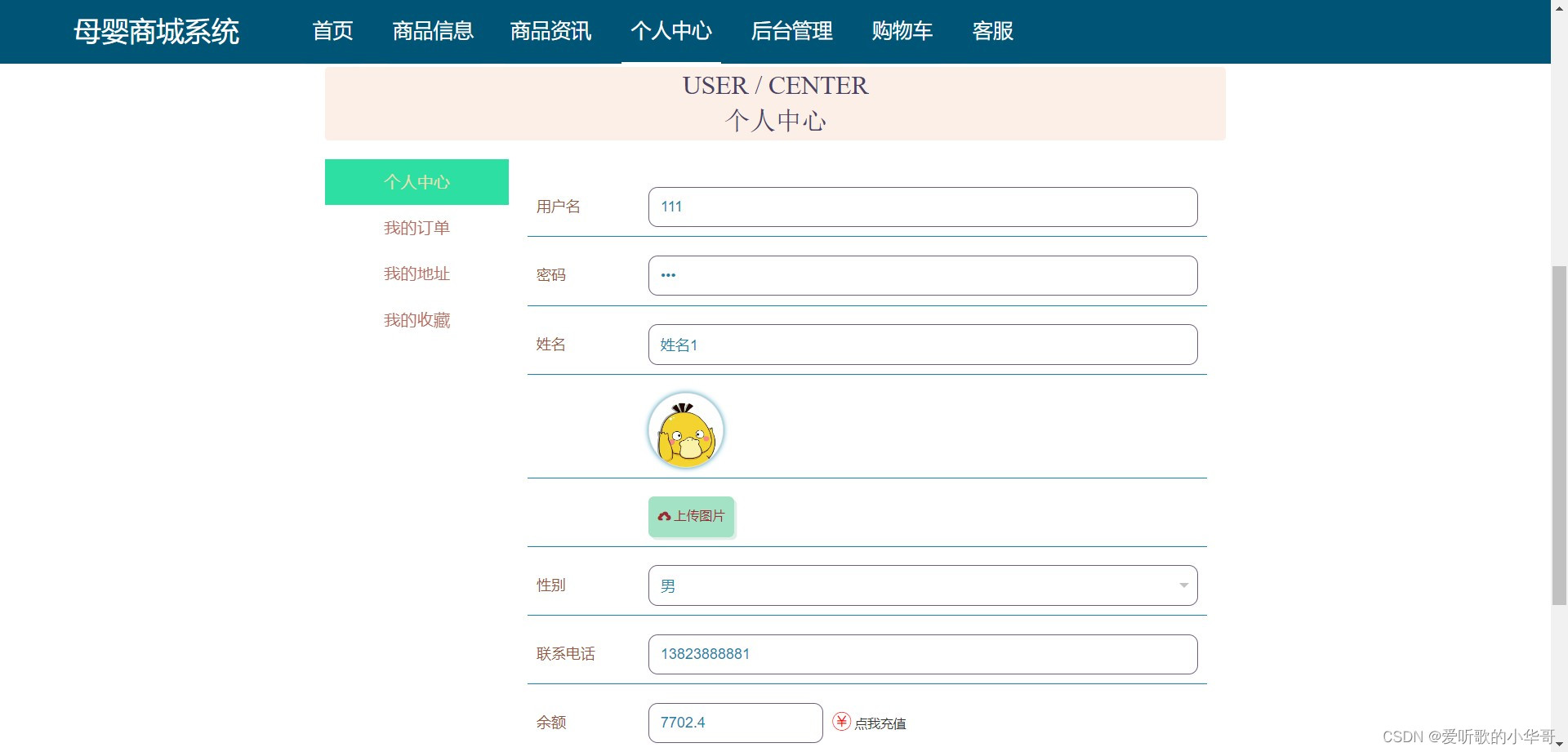
Task: Click the 余额 label text
Action: 550,723
